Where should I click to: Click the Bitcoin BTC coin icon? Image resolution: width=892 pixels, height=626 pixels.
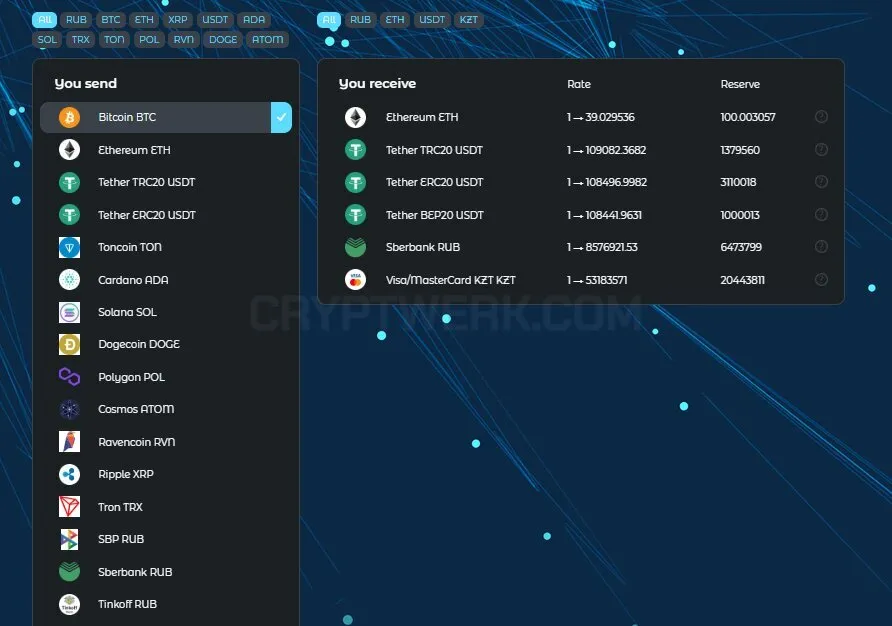pos(69,117)
